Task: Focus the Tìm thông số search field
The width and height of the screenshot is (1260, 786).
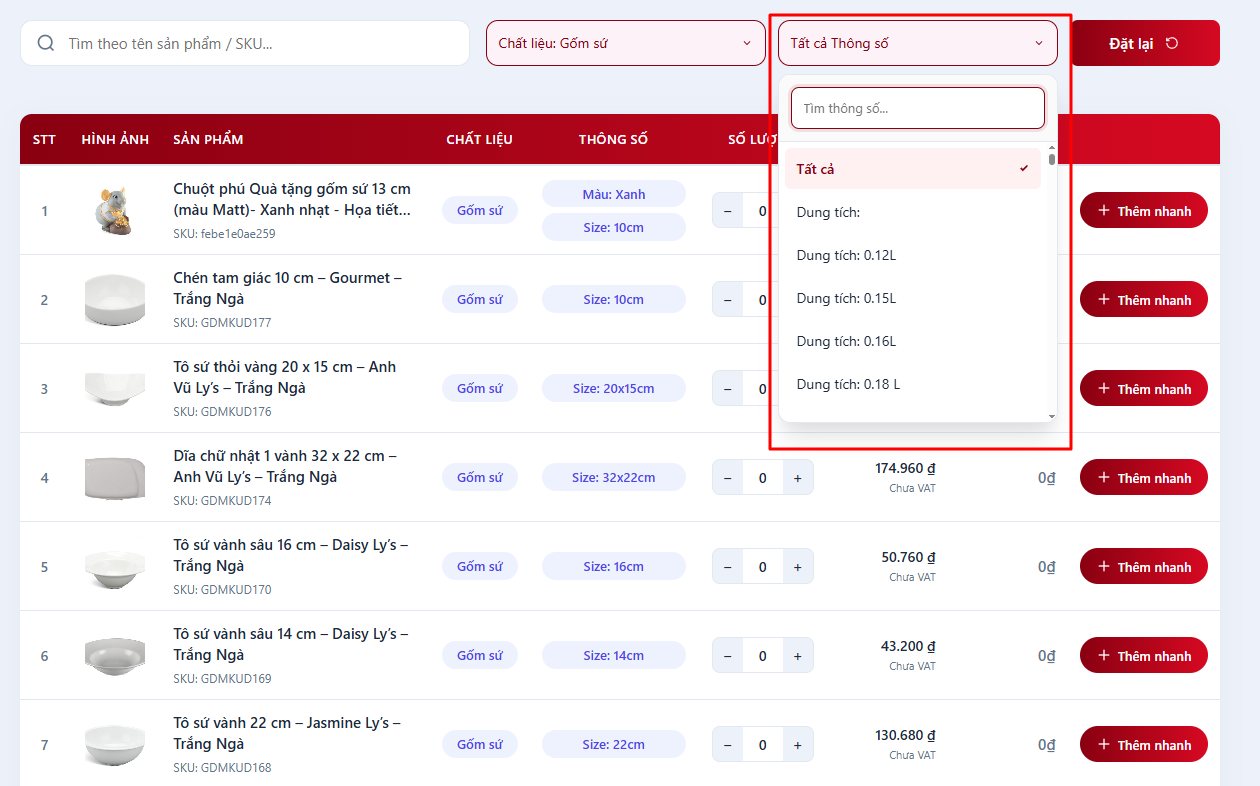Action: [917, 108]
